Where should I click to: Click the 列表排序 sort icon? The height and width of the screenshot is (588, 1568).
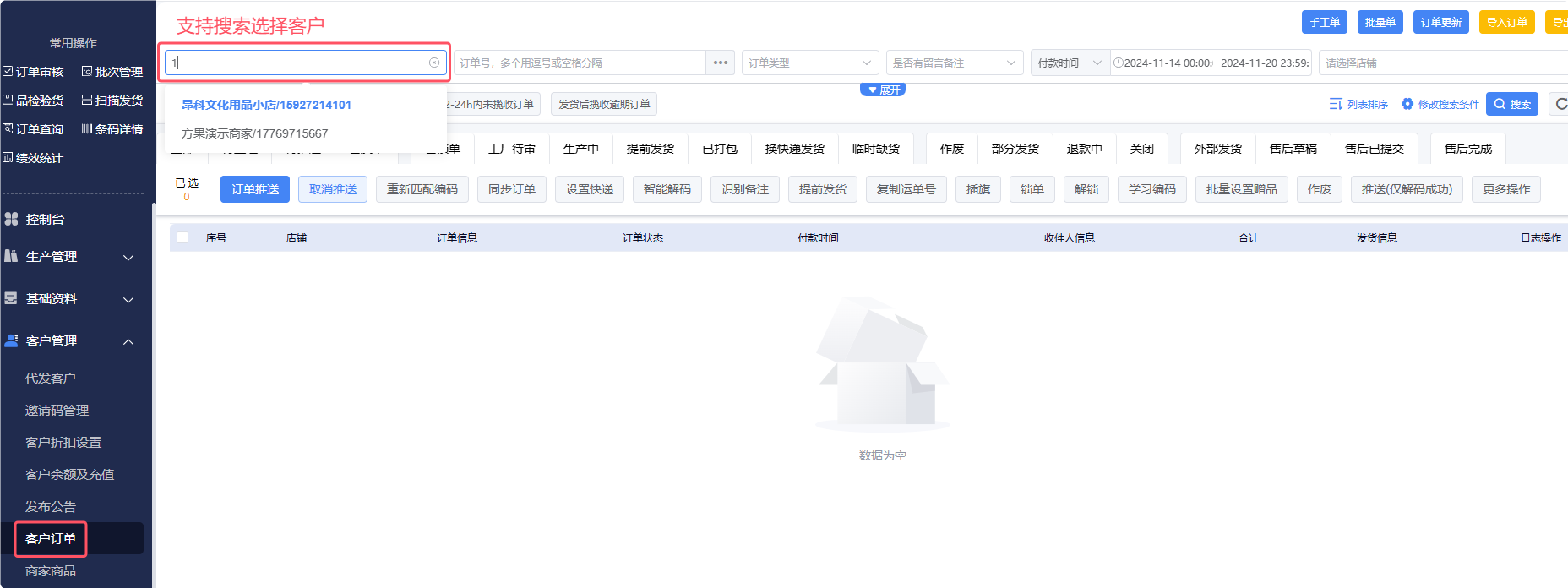click(x=1336, y=104)
